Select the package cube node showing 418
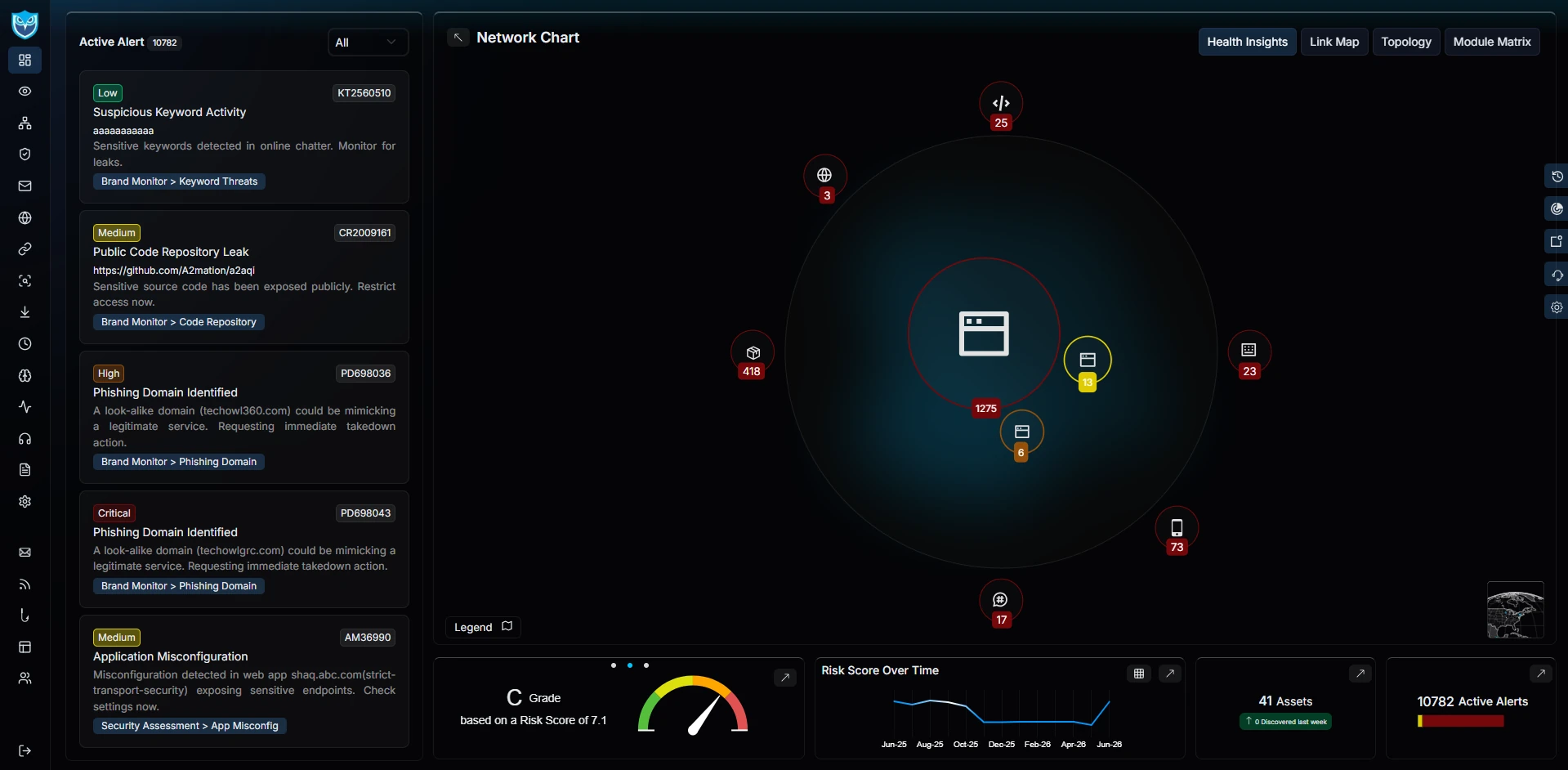Image resolution: width=1568 pixels, height=770 pixels. 753,353
